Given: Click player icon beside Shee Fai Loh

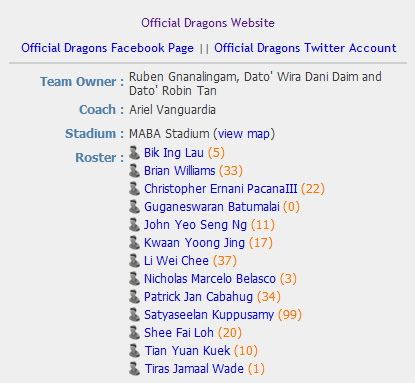Looking at the screenshot, I should tap(134, 333).
